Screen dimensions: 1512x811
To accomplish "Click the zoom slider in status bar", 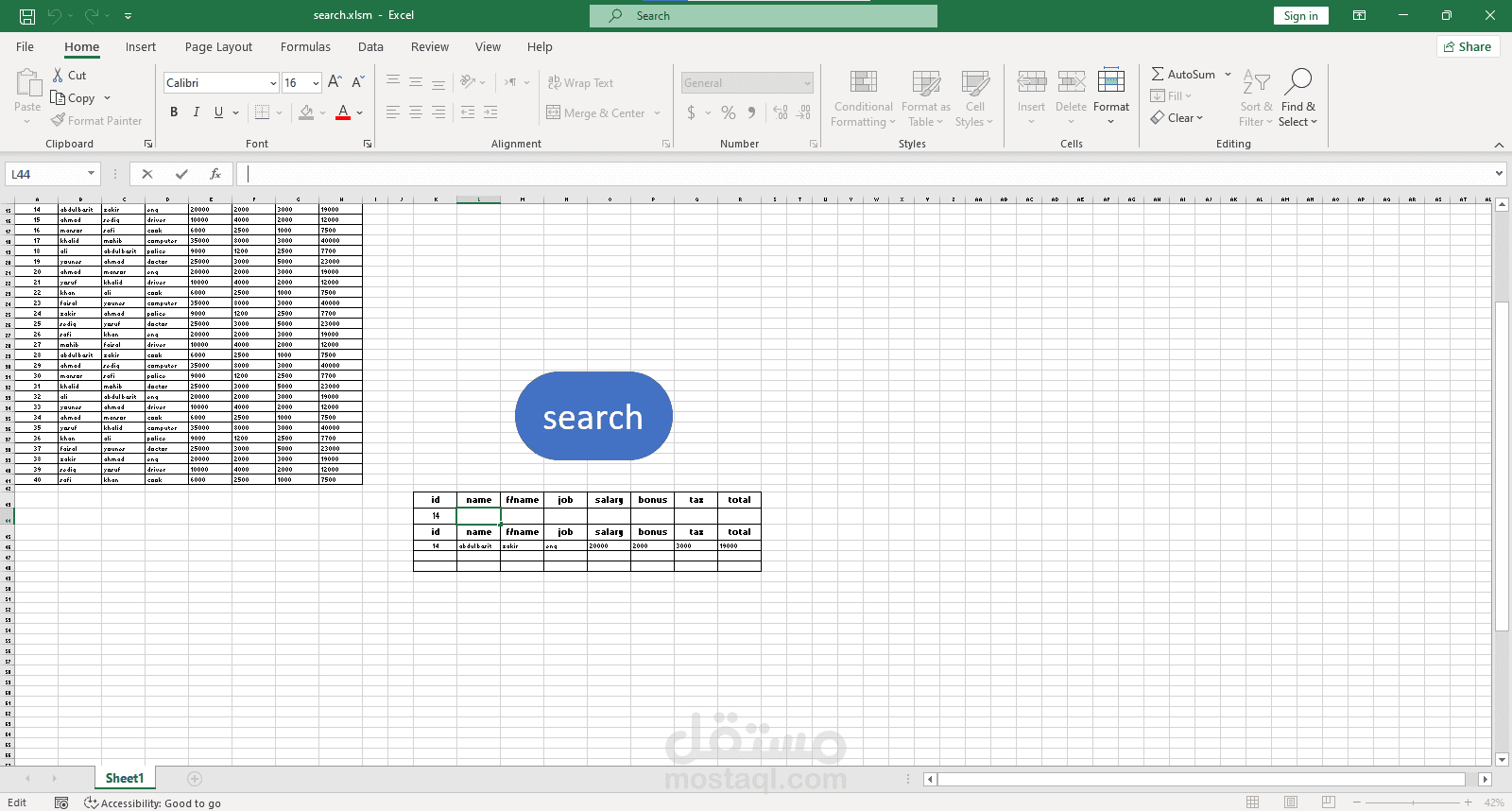I will click(1413, 802).
